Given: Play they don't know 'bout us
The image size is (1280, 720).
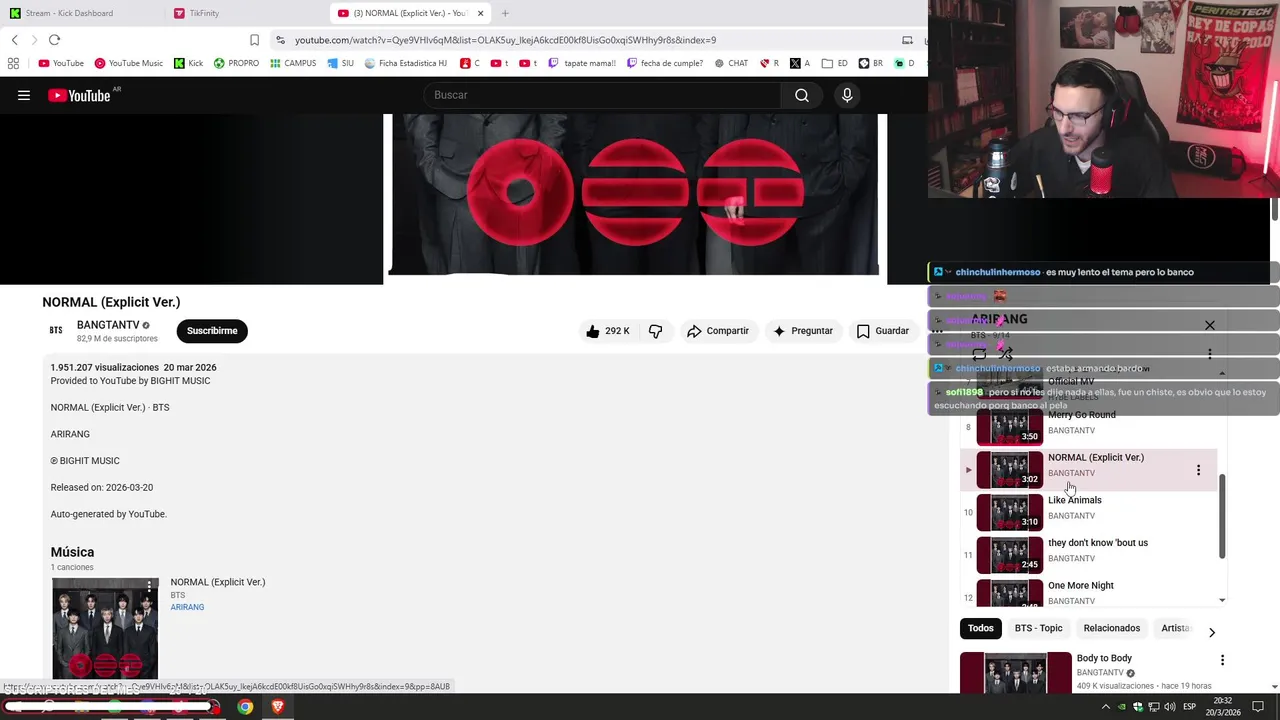Looking at the screenshot, I should coord(1089,555).
